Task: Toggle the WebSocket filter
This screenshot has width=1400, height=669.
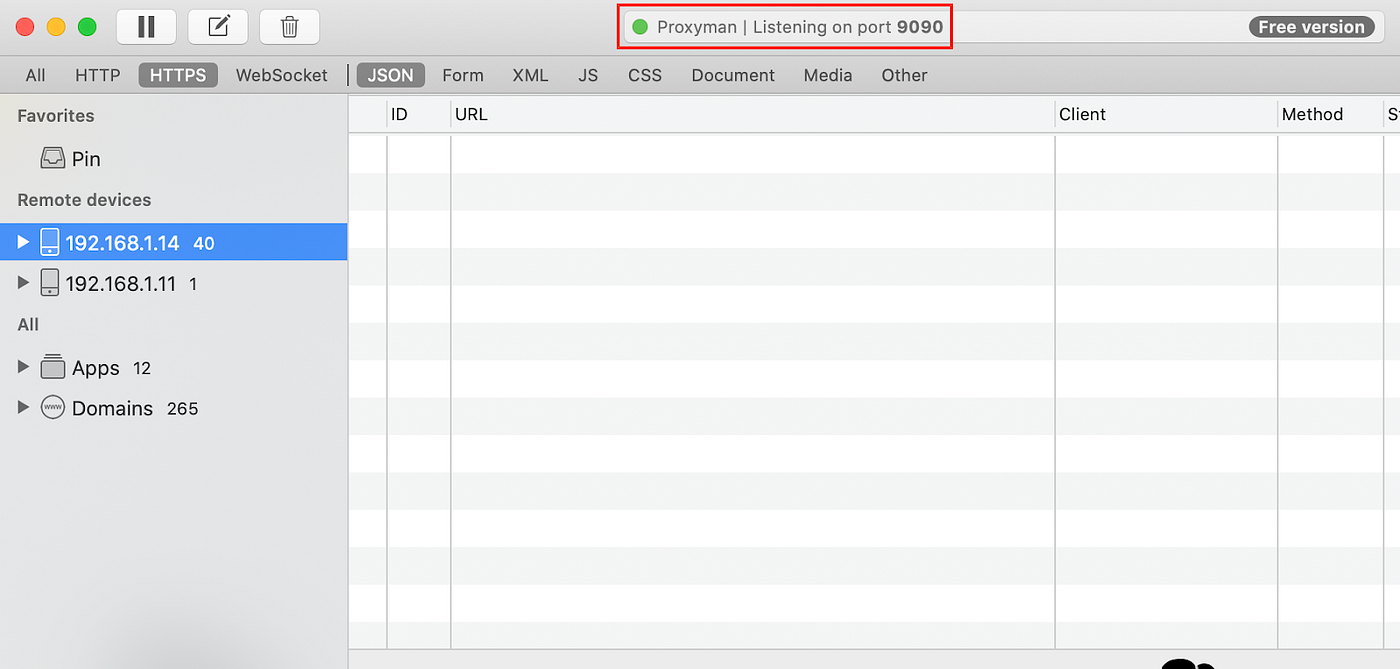Action: 282,75
